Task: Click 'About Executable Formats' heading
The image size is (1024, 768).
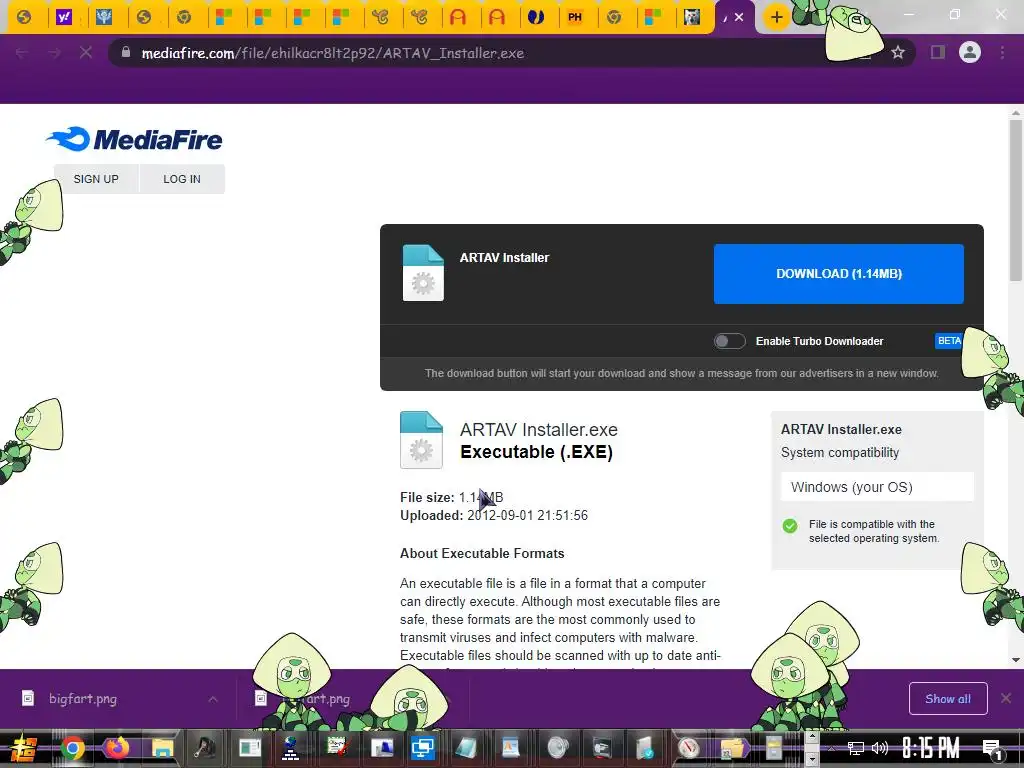Action: click(482, 553)
